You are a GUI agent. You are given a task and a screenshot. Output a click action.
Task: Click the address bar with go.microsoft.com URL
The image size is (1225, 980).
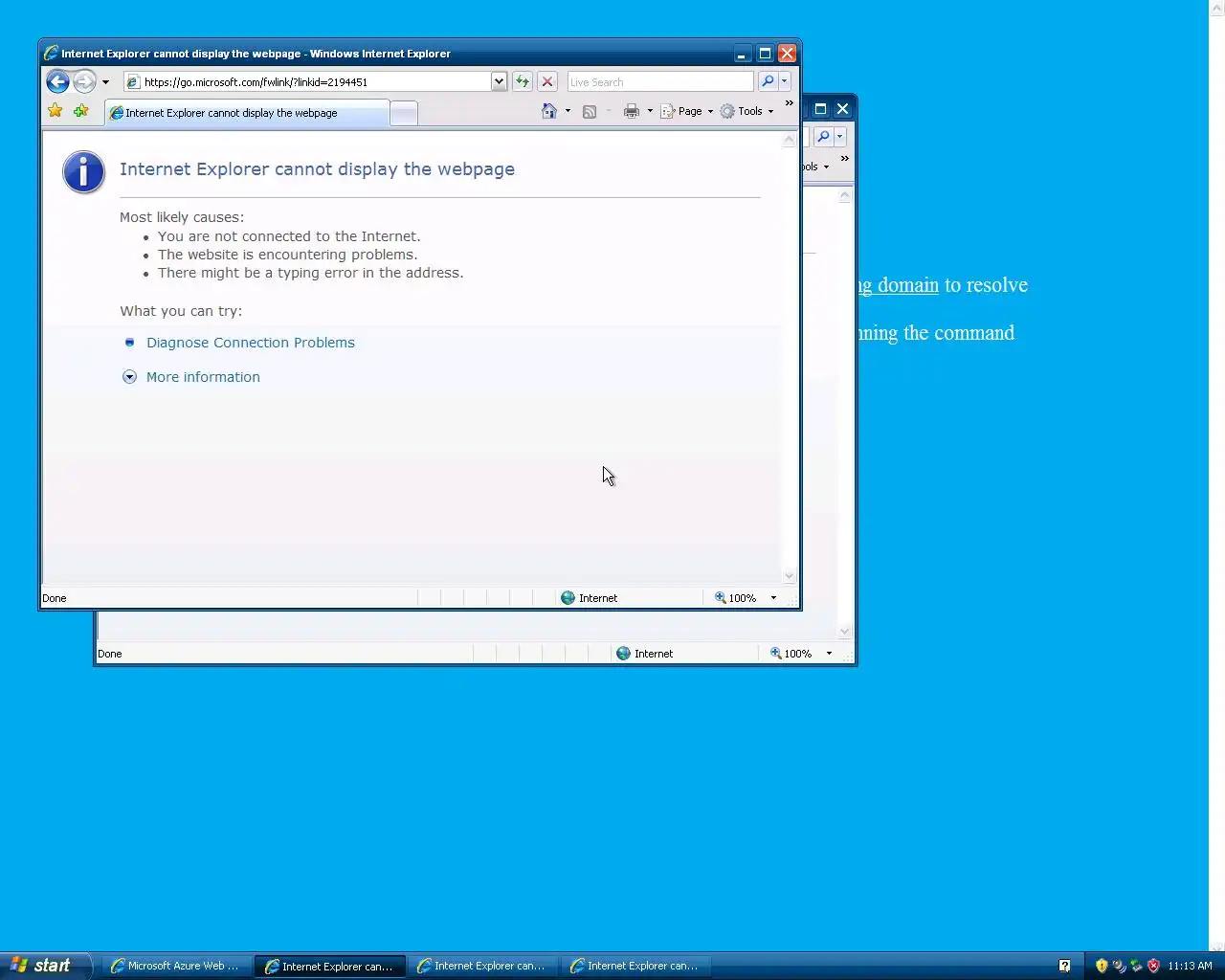tap(307, 82)
